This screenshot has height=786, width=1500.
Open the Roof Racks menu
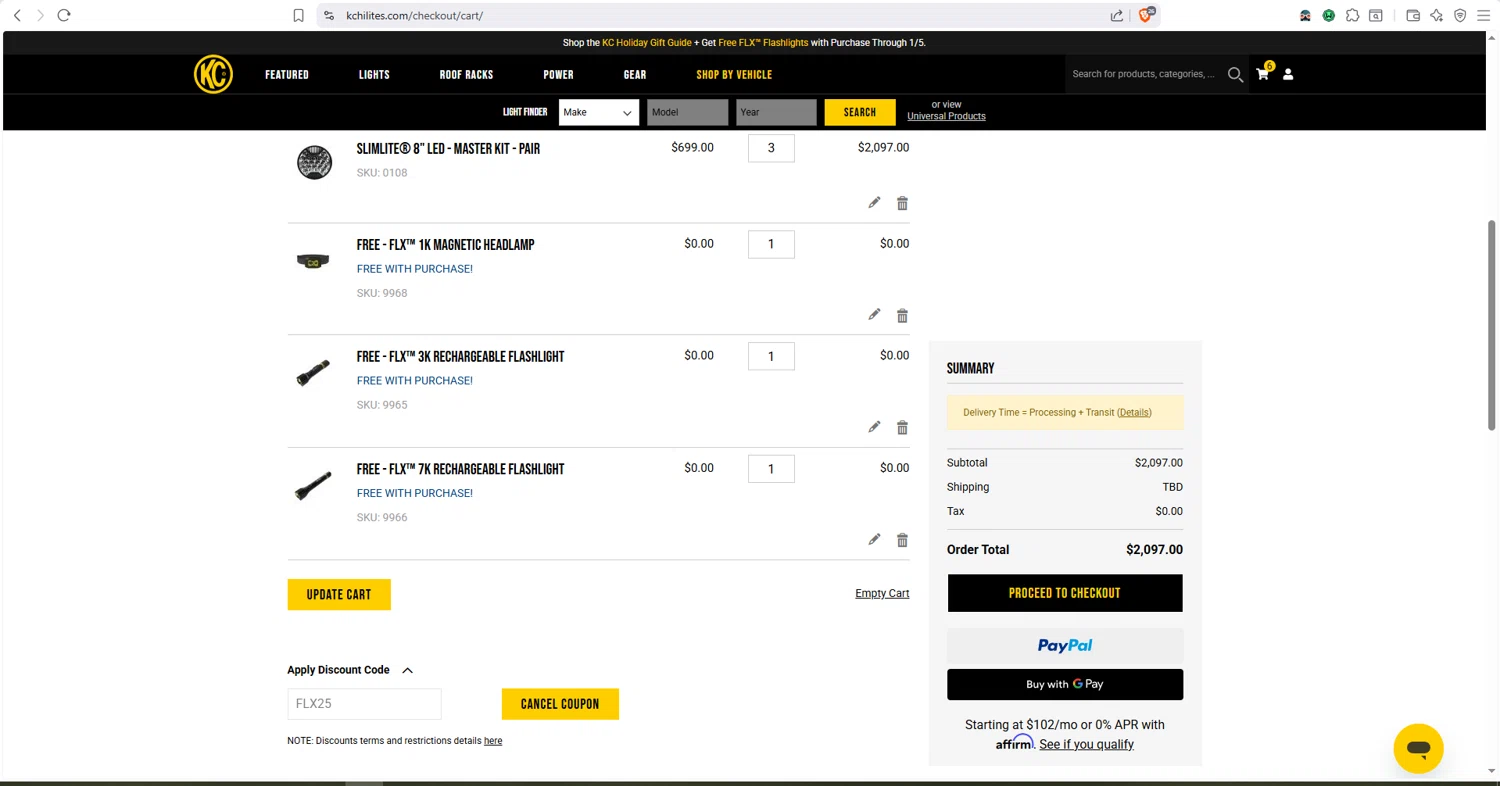coord(466,75)
